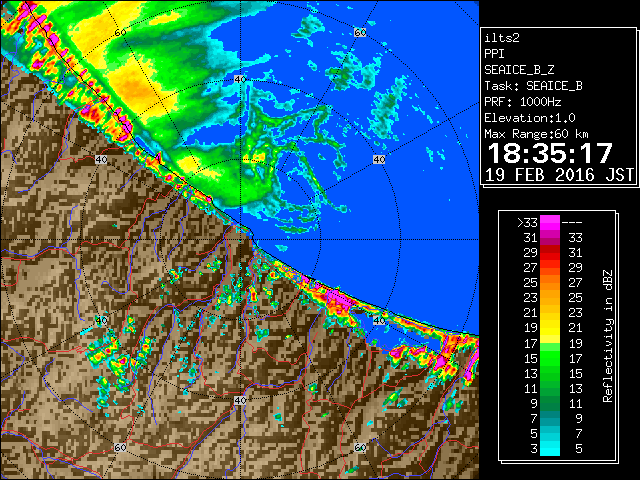This screenshot has height=480, width=640.
Task: Pick the yellow 19–21 dBZ legend band
Action: (x=550, y=328)
